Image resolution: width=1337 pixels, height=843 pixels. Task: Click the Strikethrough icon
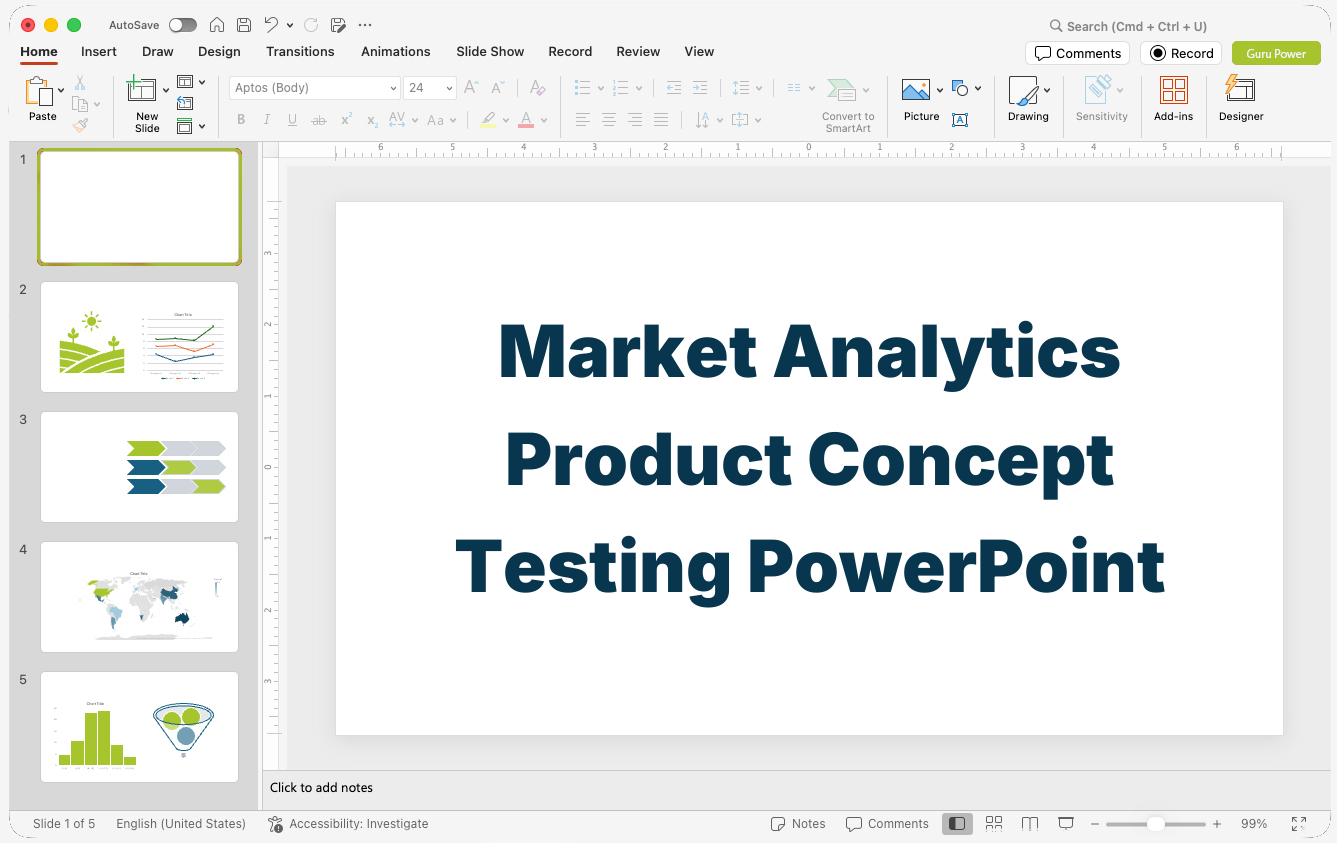point(319,120)
